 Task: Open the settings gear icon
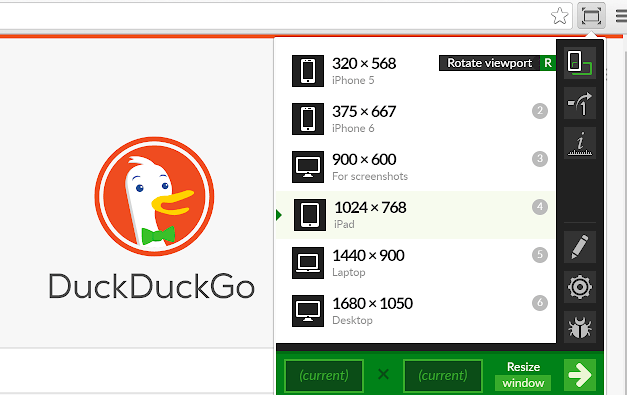[x=580, y=287]
